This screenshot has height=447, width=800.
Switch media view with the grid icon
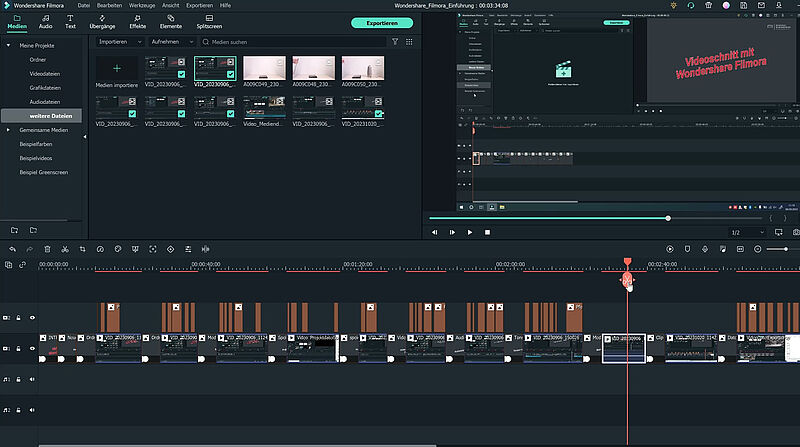(x=409, y=42)
